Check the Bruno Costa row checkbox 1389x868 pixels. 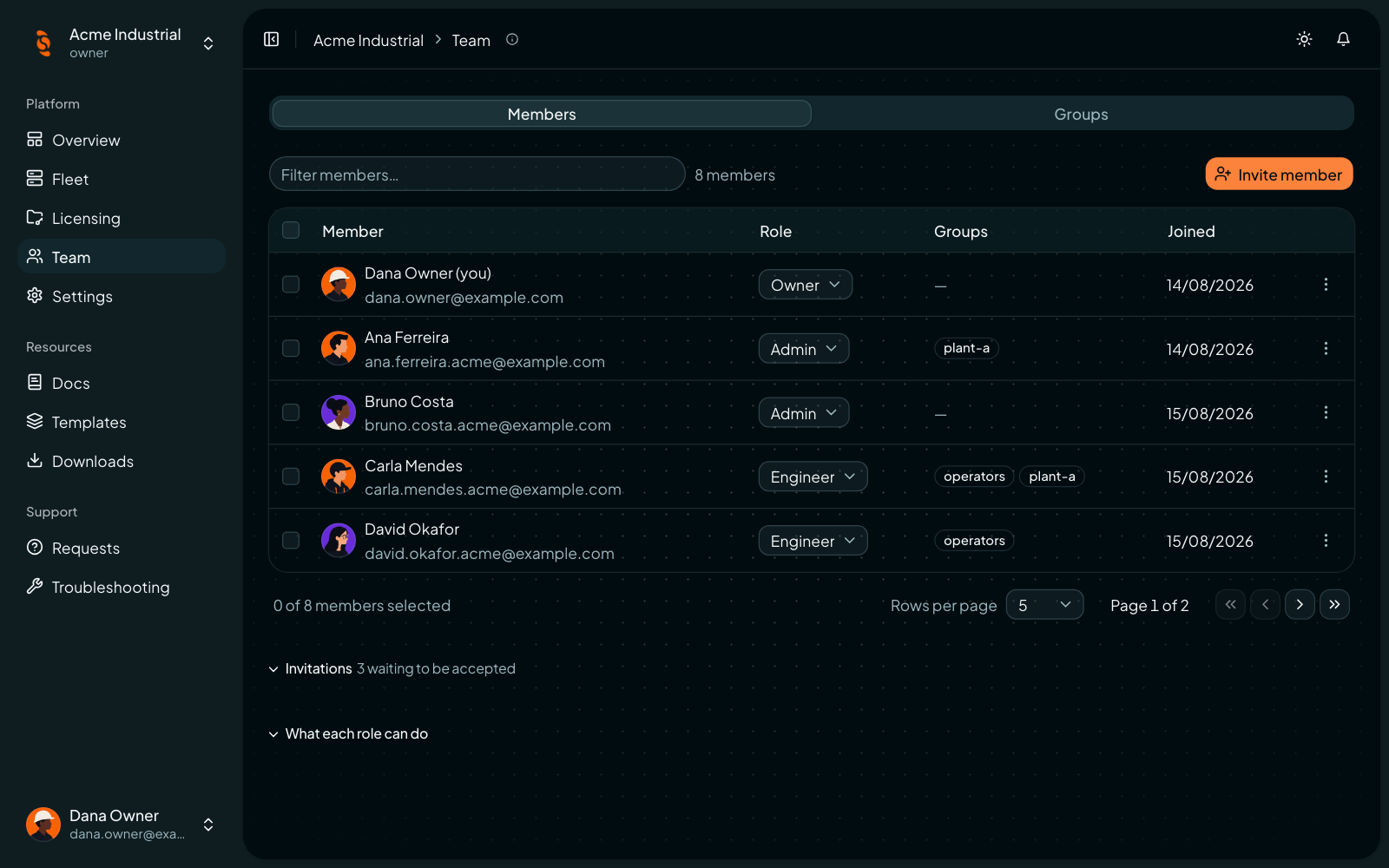pyautogui.click(x=291, y=412)
